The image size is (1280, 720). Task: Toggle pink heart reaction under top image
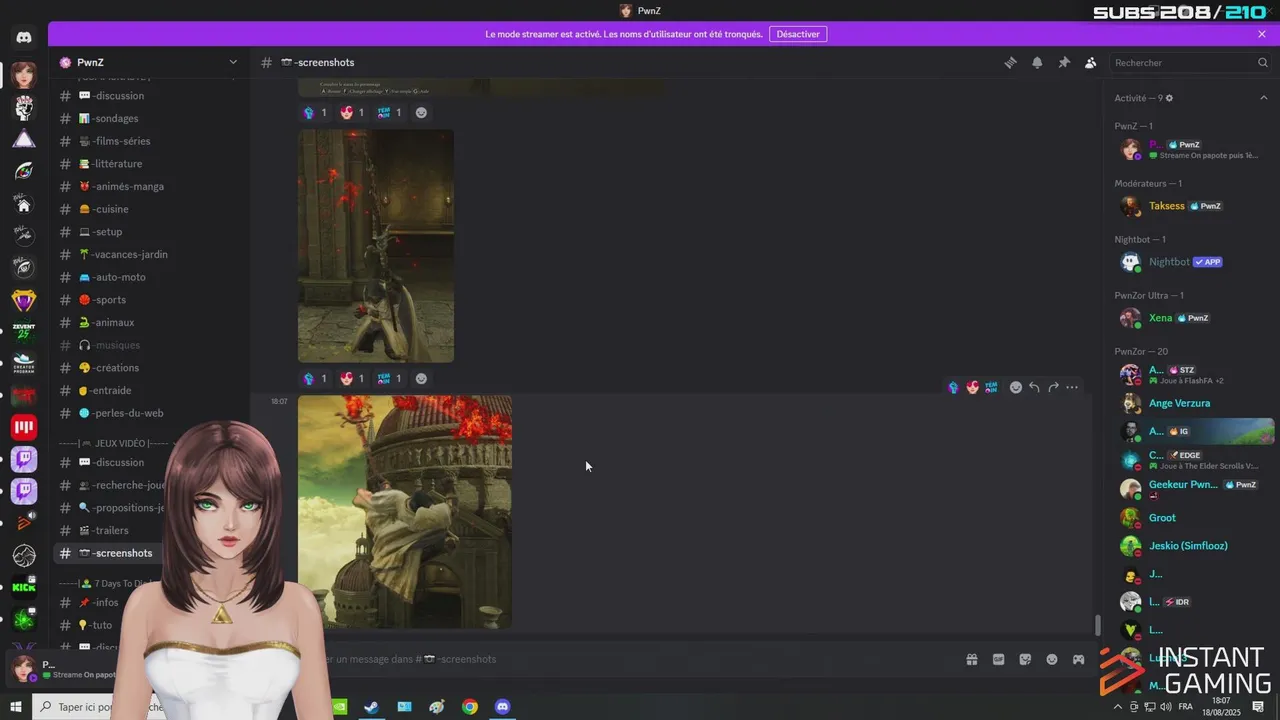353,112
